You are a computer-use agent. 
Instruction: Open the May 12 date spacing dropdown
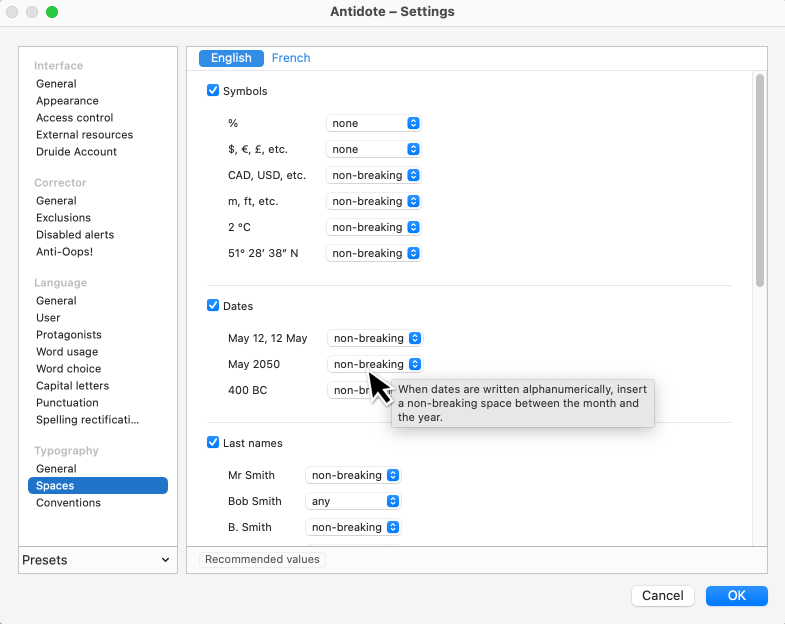click(x=375, y=338)
